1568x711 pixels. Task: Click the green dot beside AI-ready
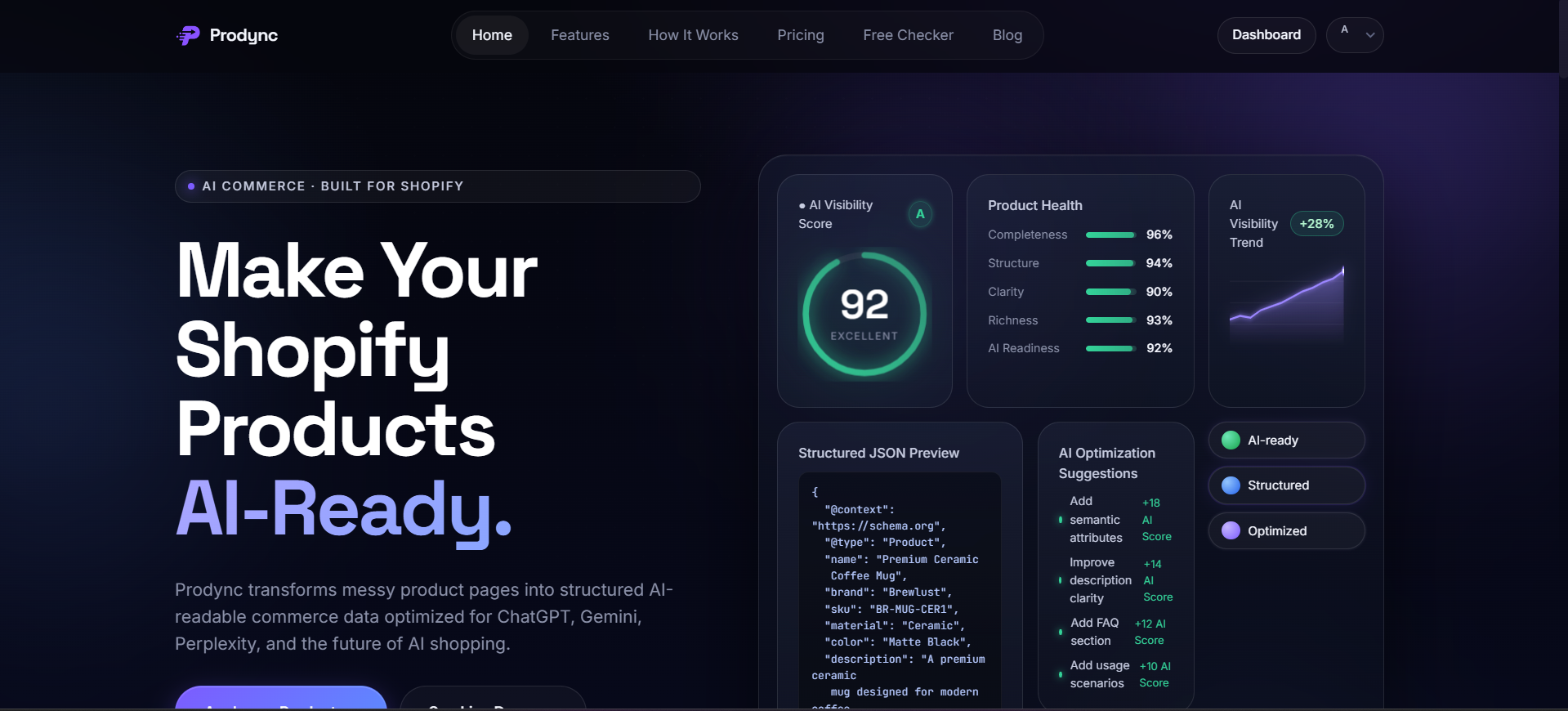[1231, 440]
